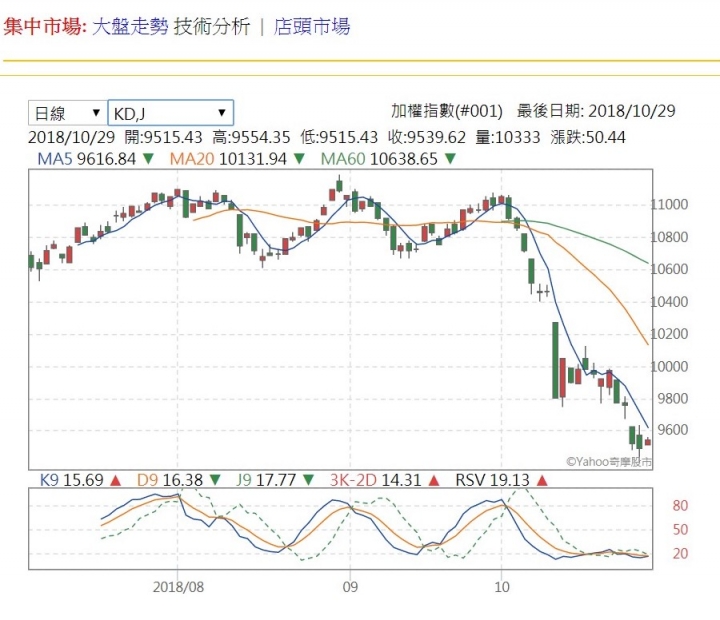Click the 低:9515.43 low price text
Image resolution: width=720 pixels, height=620 pixels.
click(339, 137)
